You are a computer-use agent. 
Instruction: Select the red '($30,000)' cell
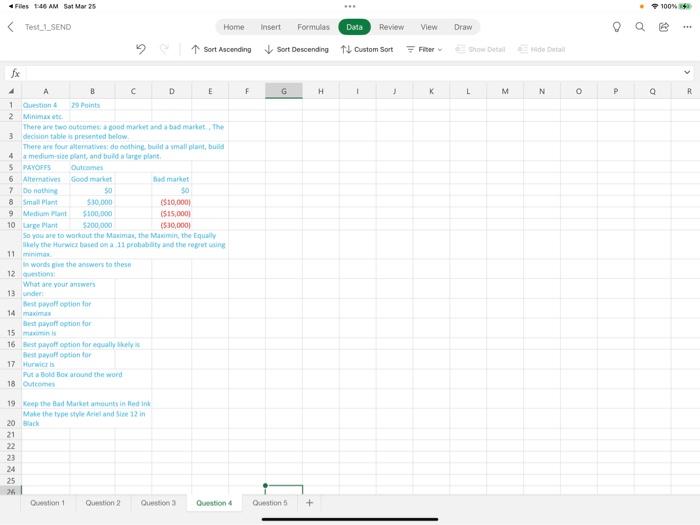pyautogui.click(x=171, y=225)
